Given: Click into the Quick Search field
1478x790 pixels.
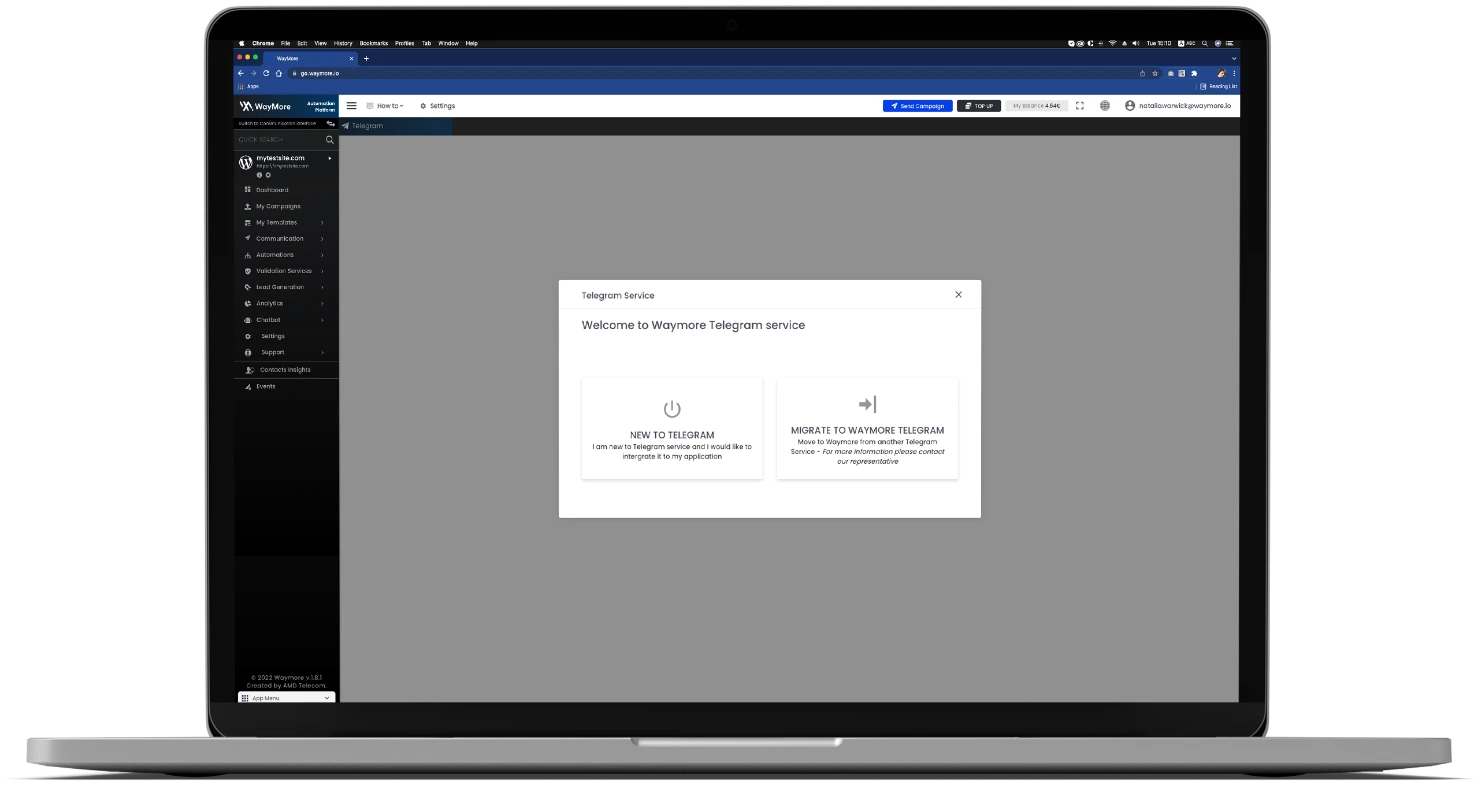Looking at the screenshot, I should tap(280, 140).
